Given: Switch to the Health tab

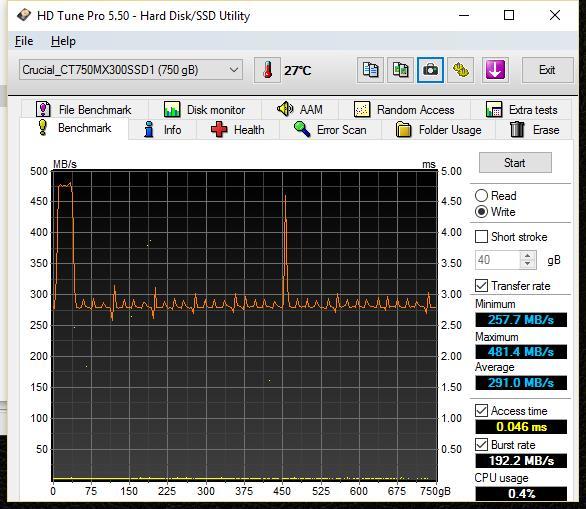Looking at the screenshot, I should point(238,130).
